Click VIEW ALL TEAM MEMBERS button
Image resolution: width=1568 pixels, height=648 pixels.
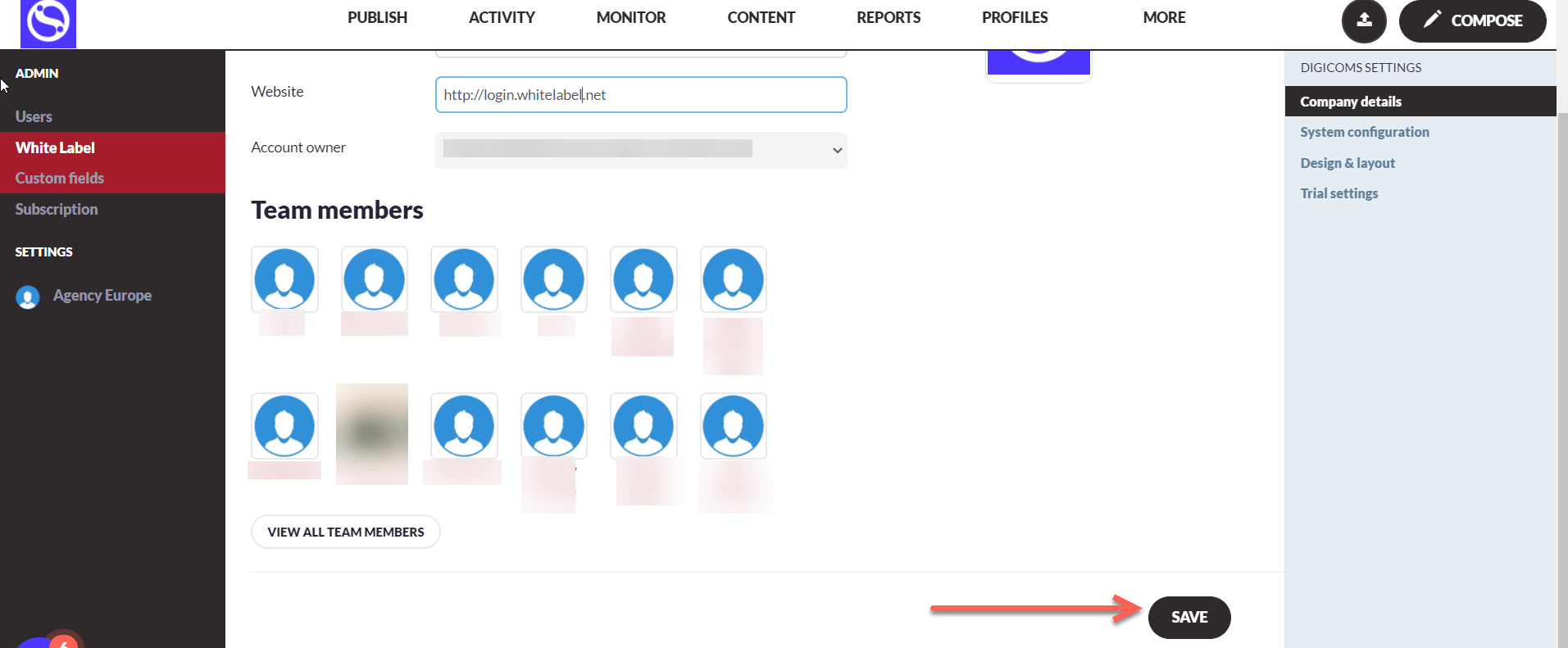pos(345,532)
